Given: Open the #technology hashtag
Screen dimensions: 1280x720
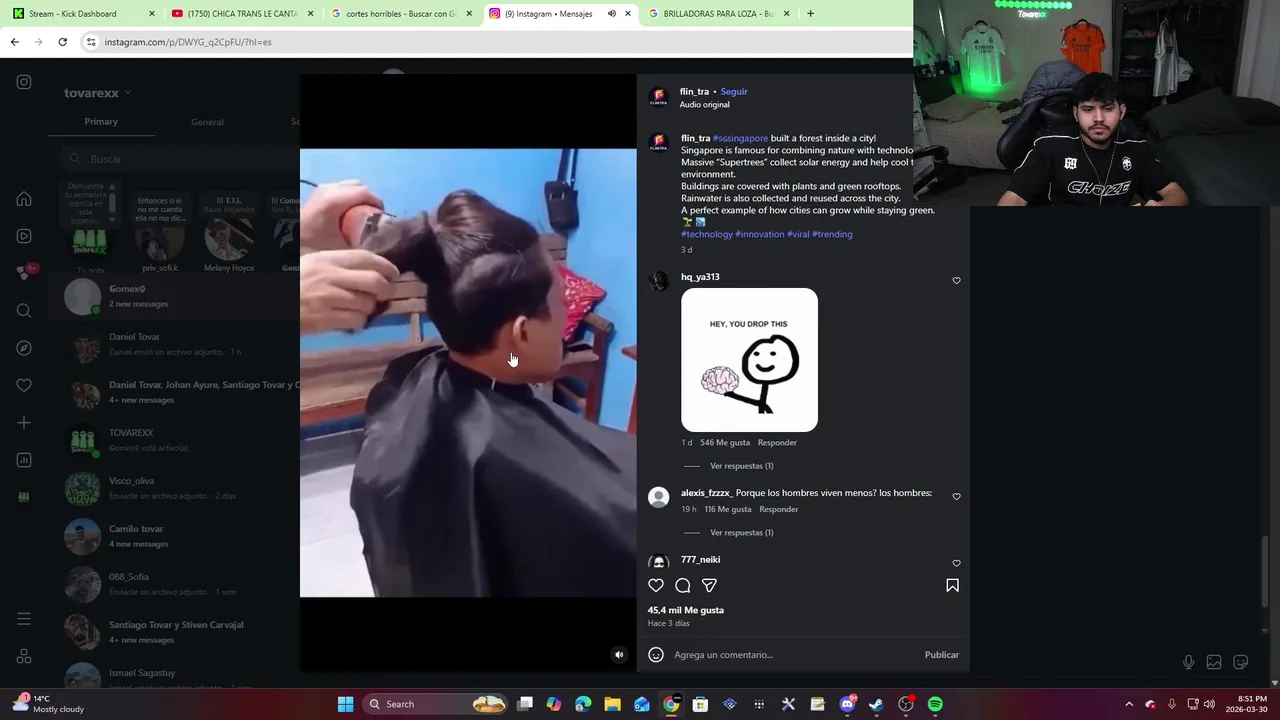Looking at the screenshot, I should point(707,234).
